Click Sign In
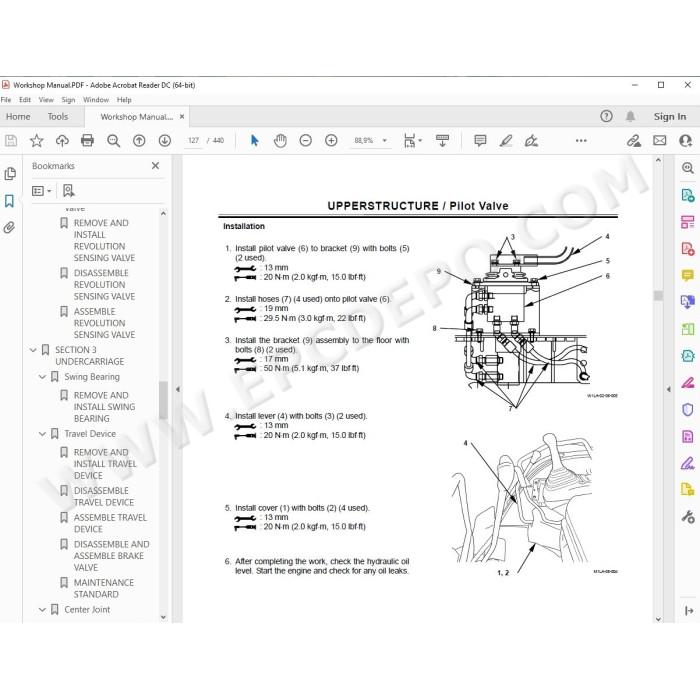This screenshot has height=700, width=700. coord(669,117)
